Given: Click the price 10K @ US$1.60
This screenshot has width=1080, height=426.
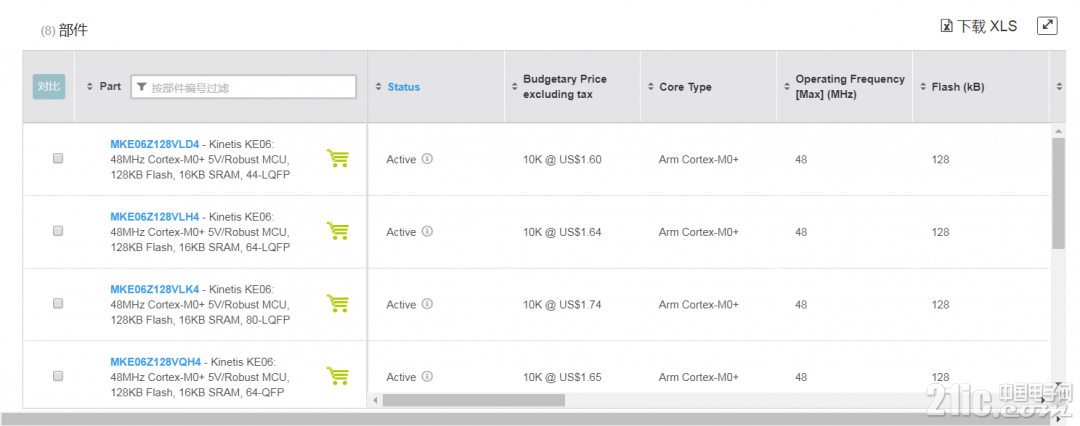Looking at the screenshot, I should click(562, 159).
